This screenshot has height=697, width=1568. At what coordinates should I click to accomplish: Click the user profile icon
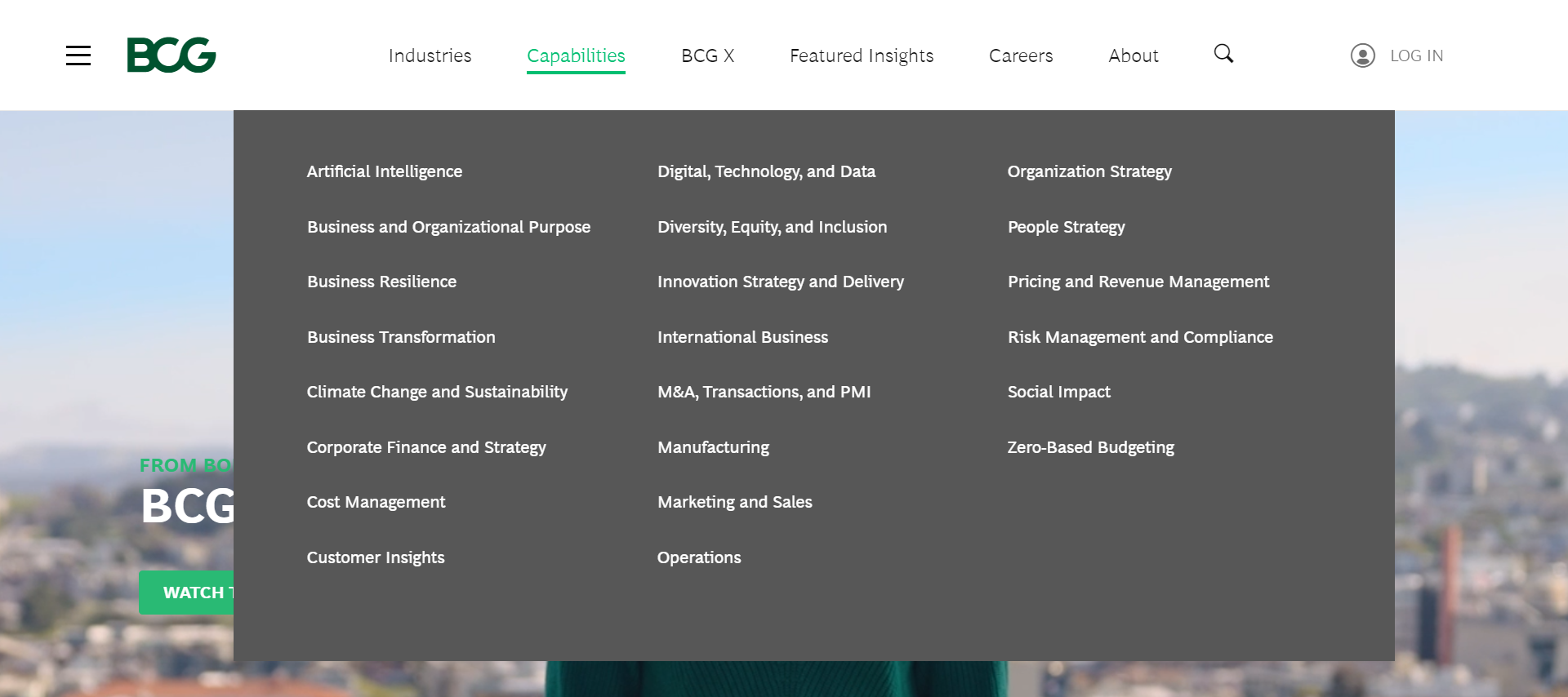(1362, 55)
